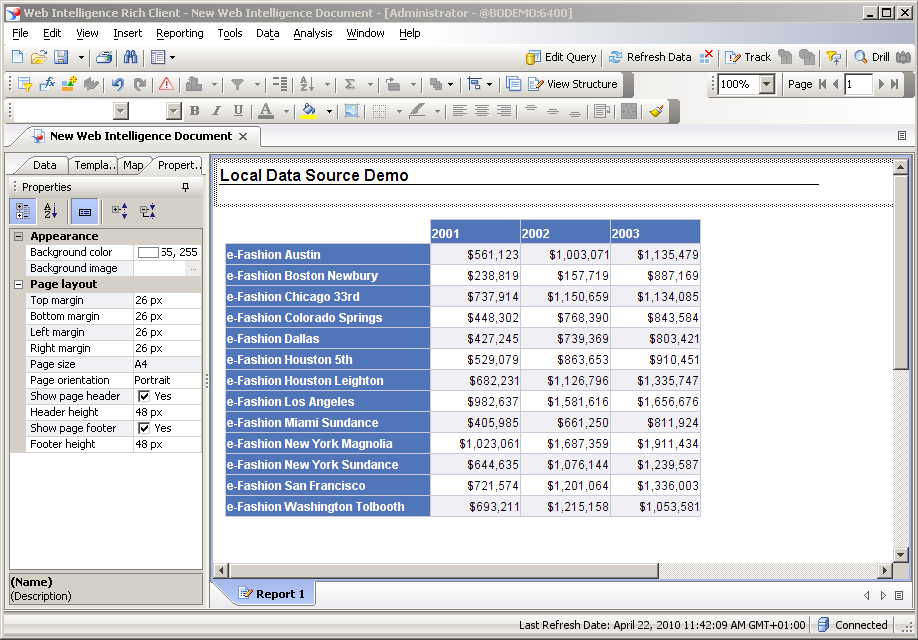Viewport: 918px width, 640px height.
Task: Open the Analysis menu
Action: (x=313, y=33)
